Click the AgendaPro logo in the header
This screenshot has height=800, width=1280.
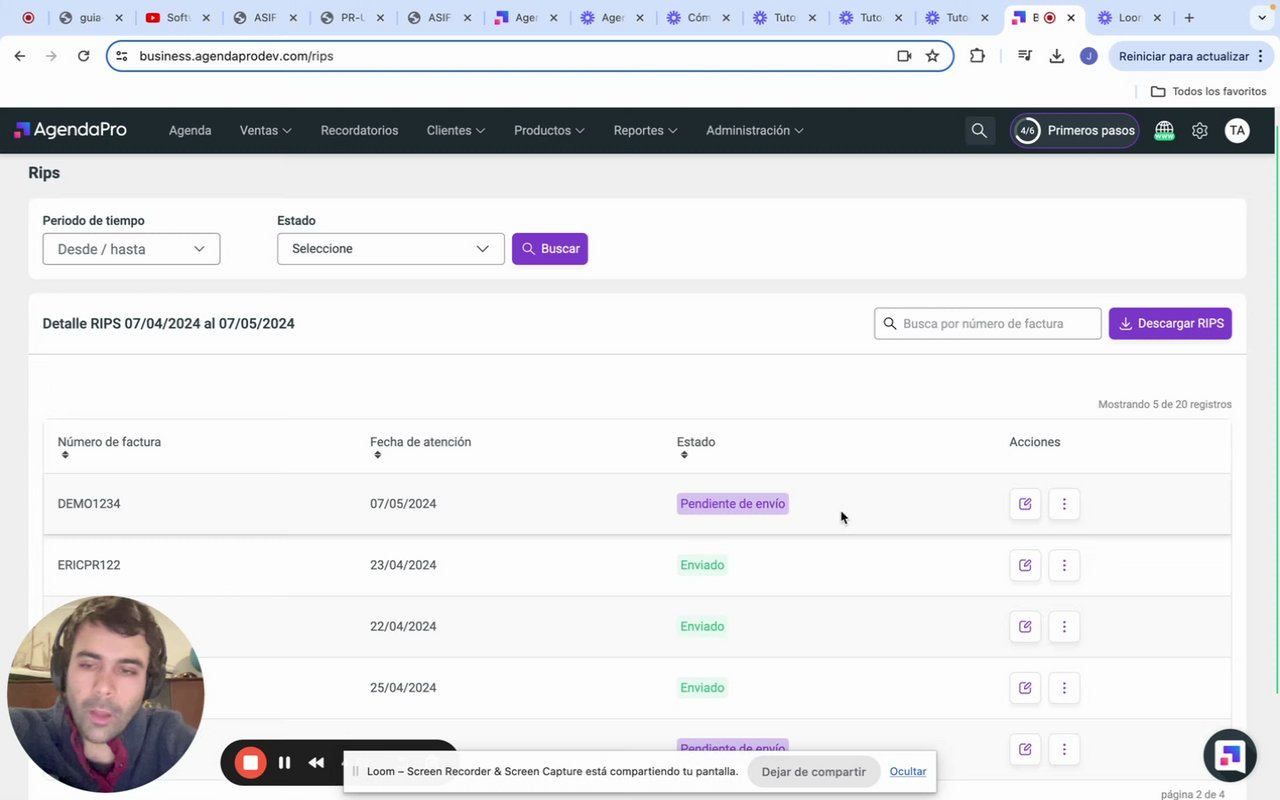[70, 130]
